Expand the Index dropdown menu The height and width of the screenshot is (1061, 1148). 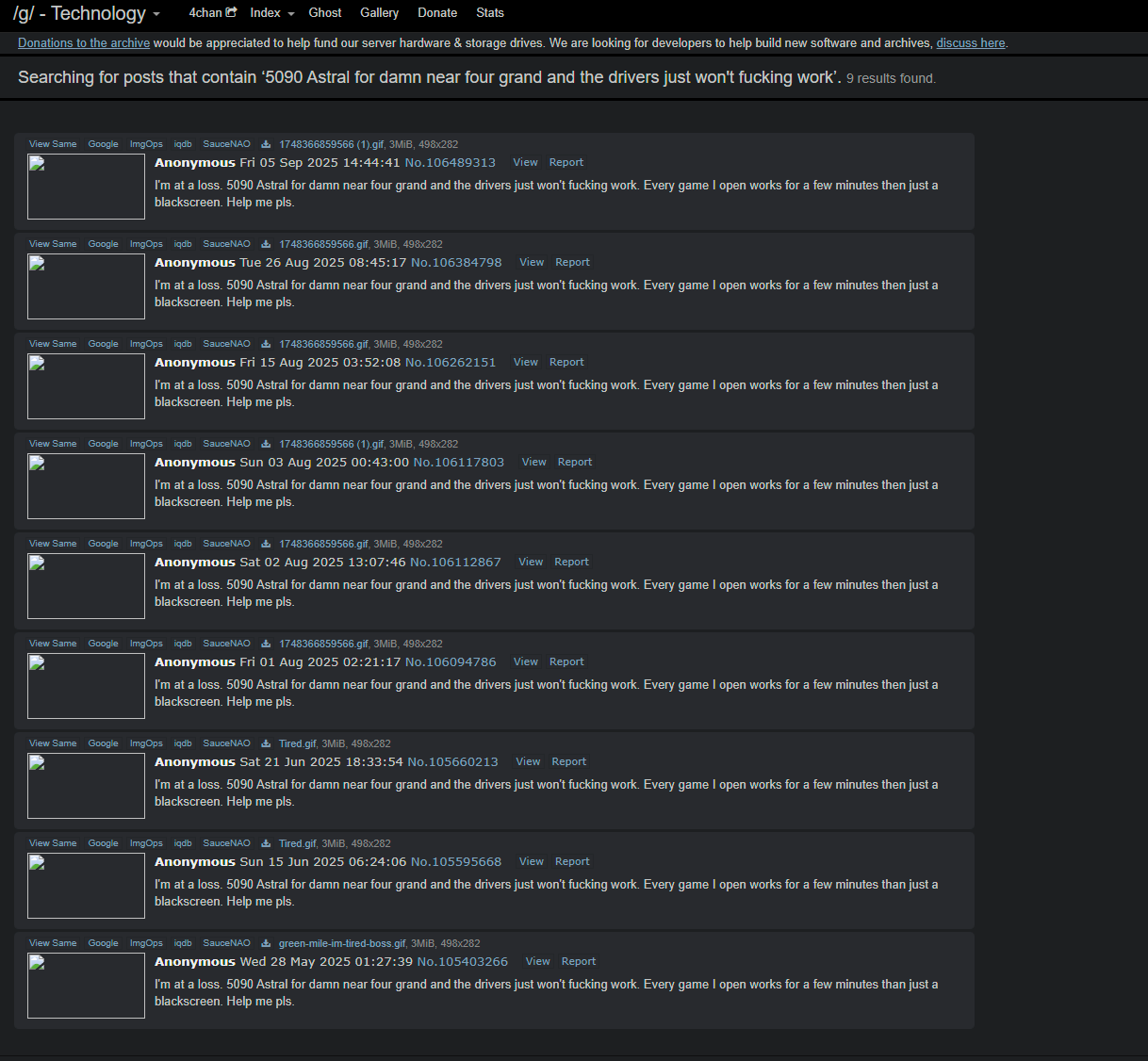pyautogui.click(x=272, y=12)
